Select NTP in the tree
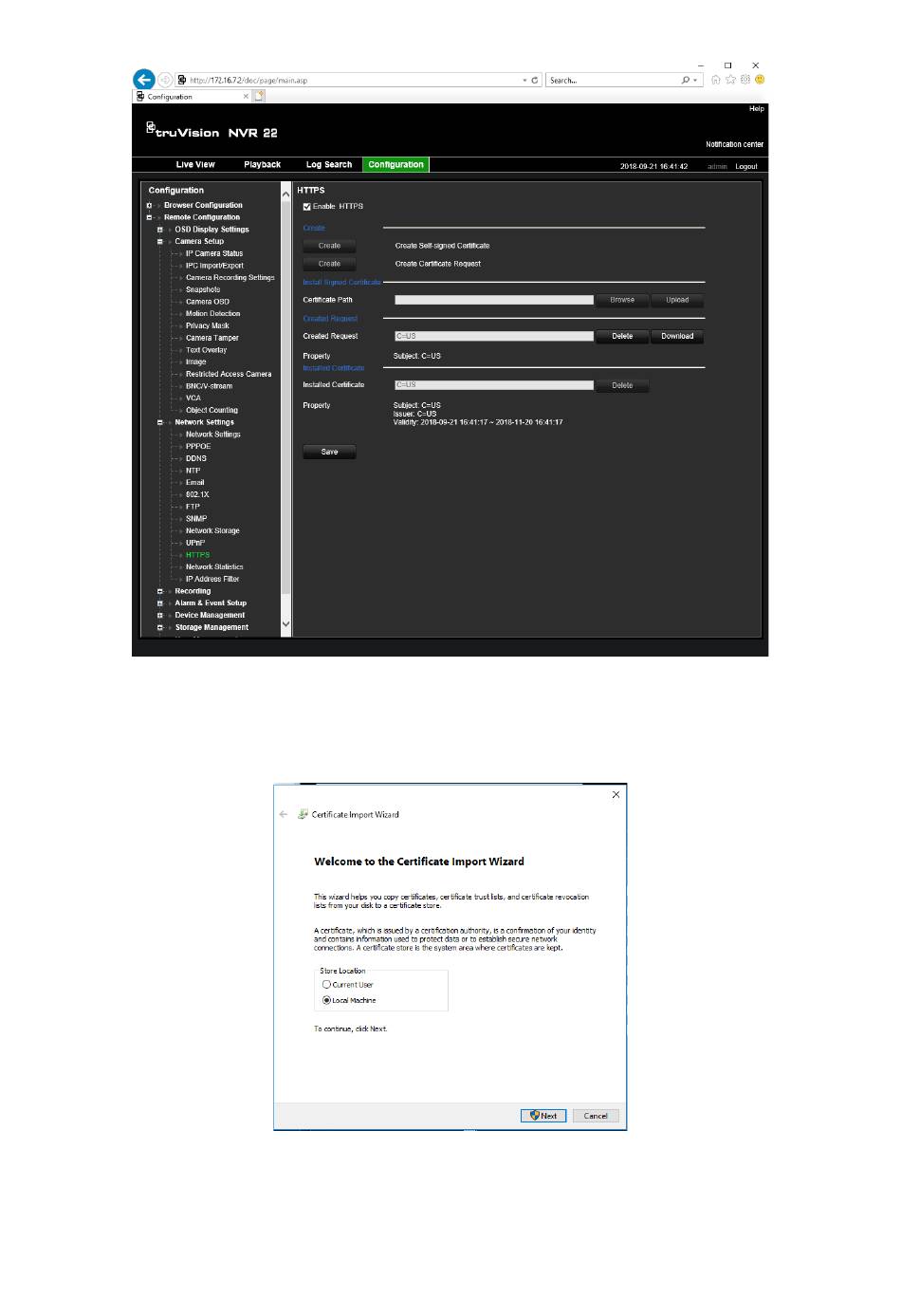This screenshot has height=1316, width=901. (193, 471)
